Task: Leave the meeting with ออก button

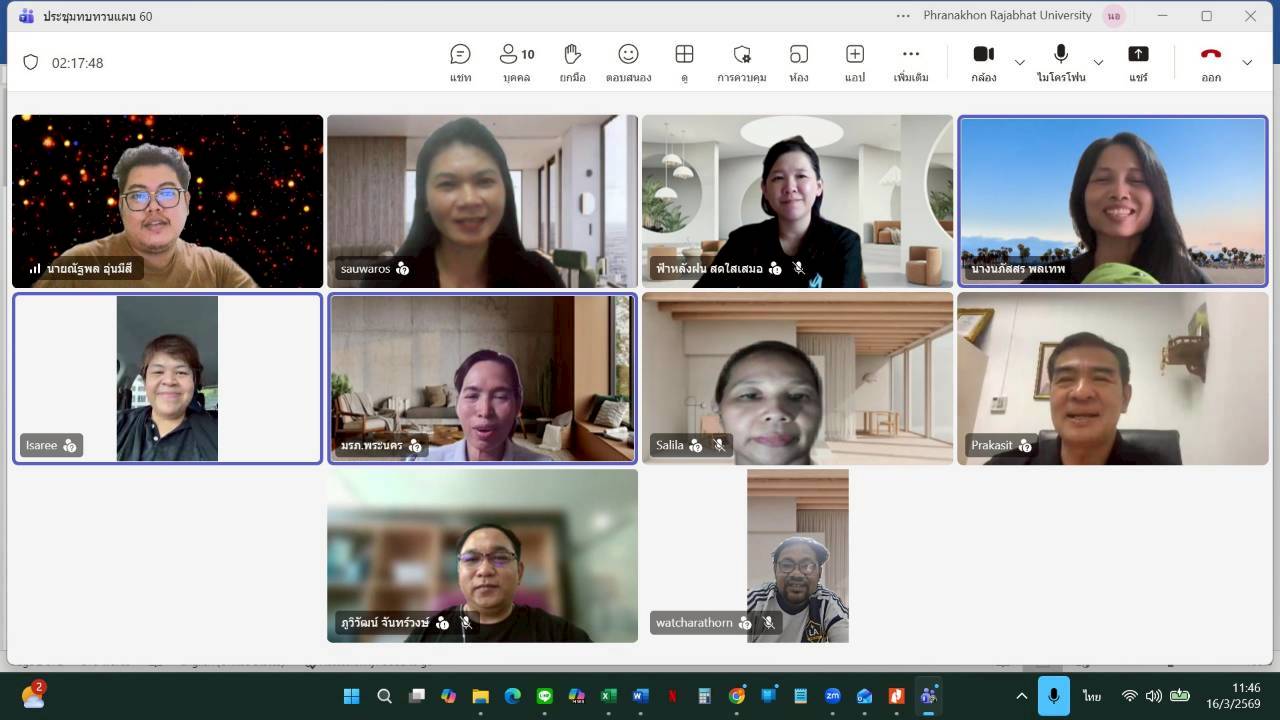Action: coord(1210,62)
